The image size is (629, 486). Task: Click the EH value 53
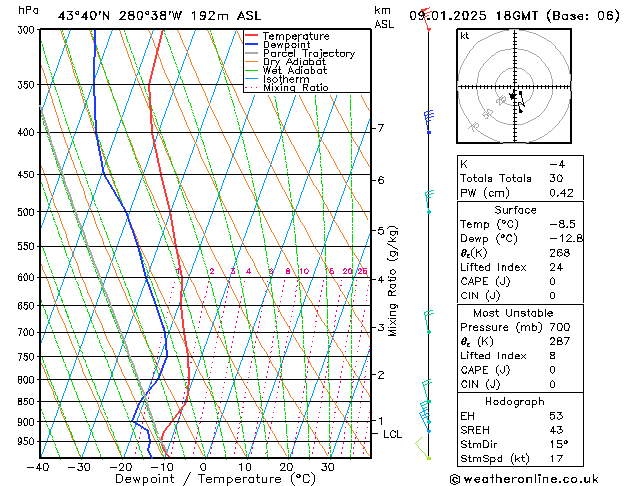(556, 416)
